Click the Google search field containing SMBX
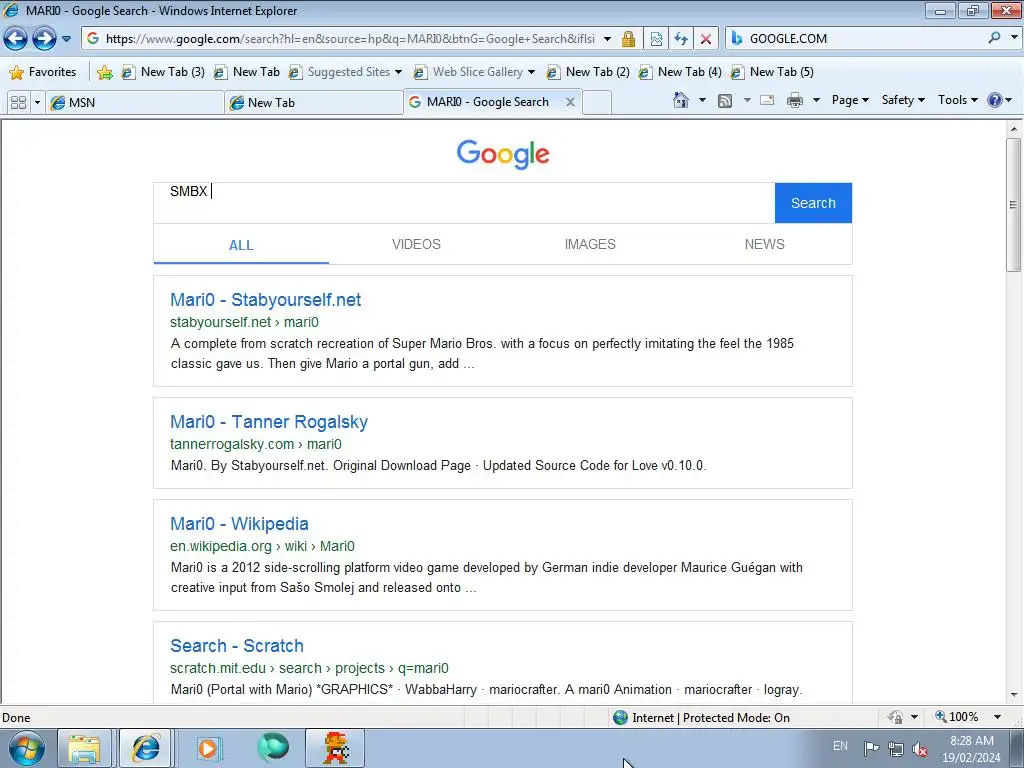Viewport: 1024px width, 768px height. click(464, 203)
